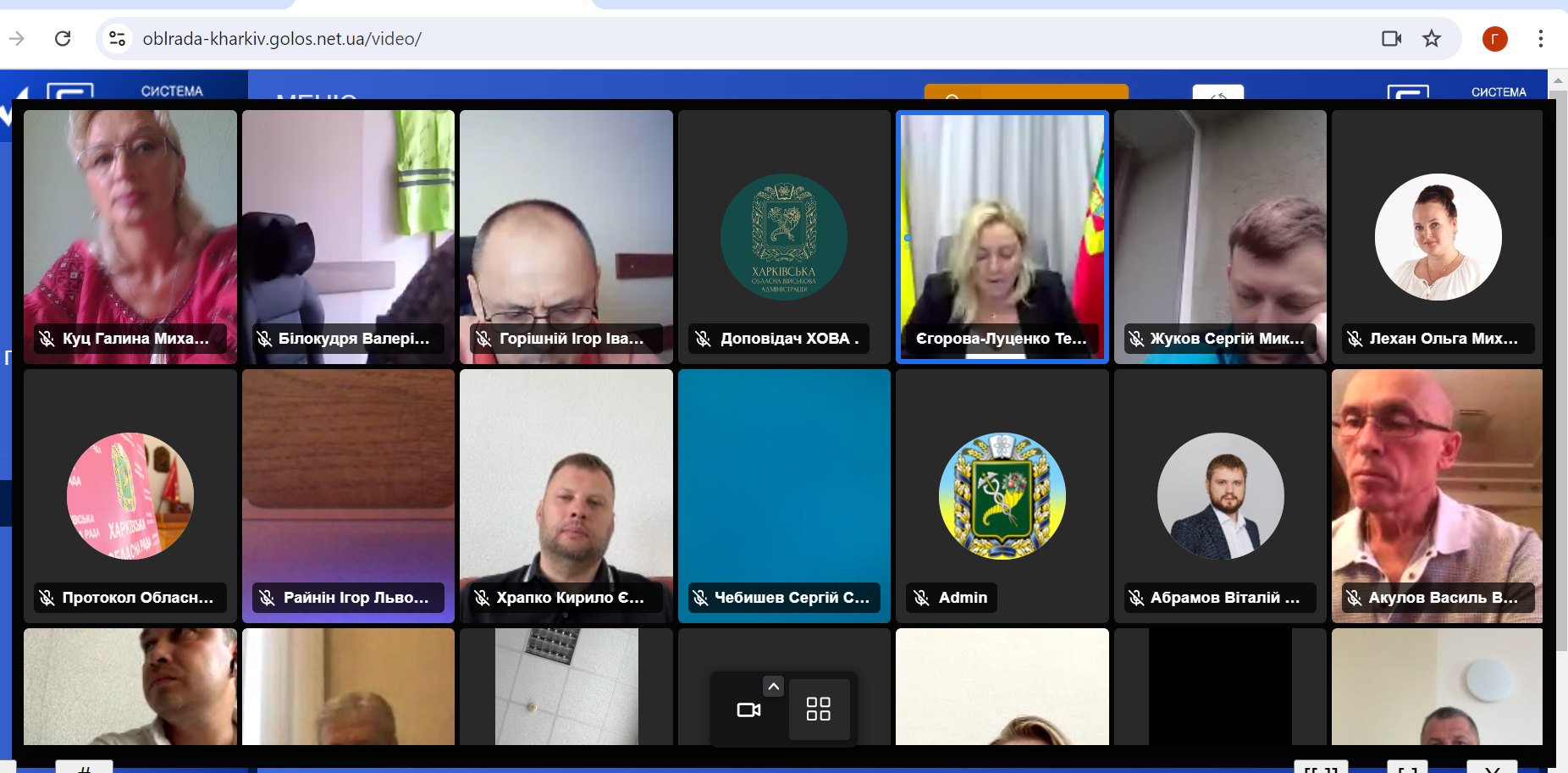Viewport: 1568px width, 773px height.
Task: Reload the current page
Action: 63,39
